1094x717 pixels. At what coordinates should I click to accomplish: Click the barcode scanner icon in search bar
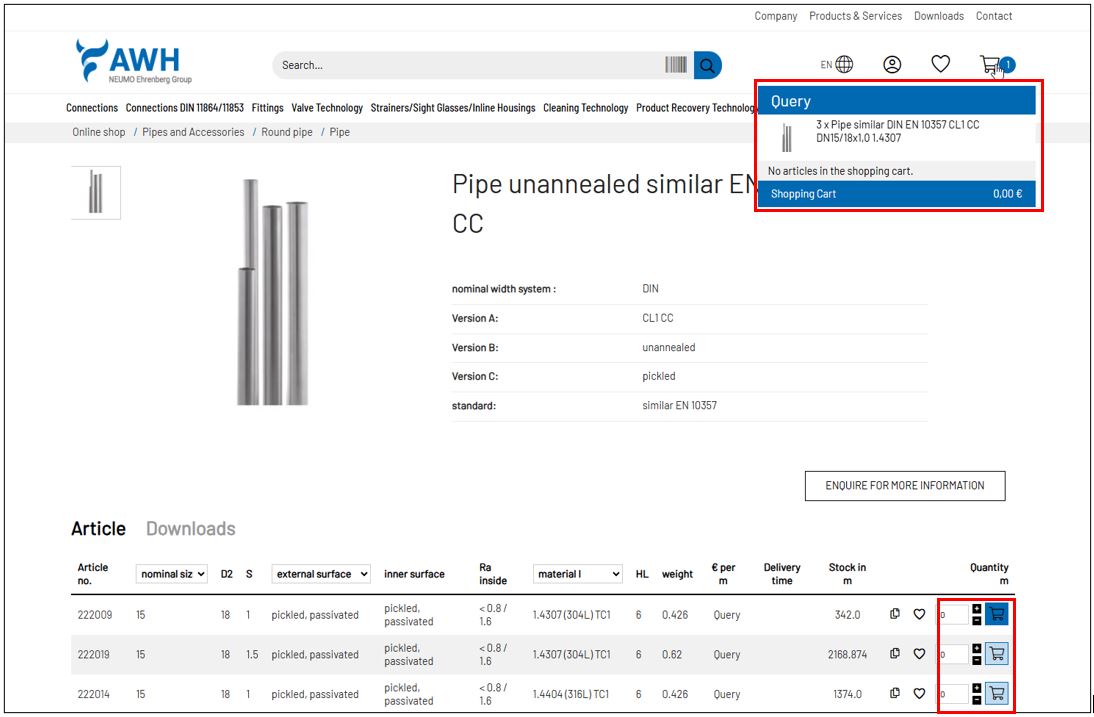pos(676,65)
